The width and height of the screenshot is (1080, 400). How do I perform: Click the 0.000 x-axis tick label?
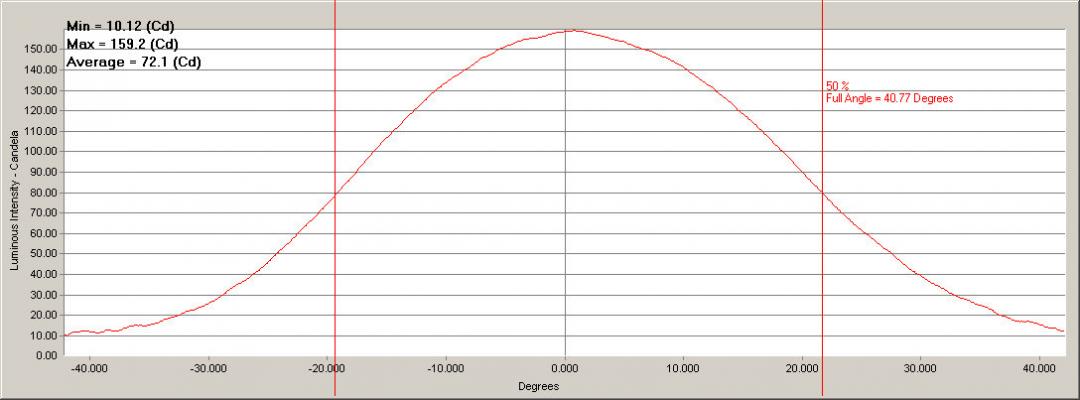566,366
